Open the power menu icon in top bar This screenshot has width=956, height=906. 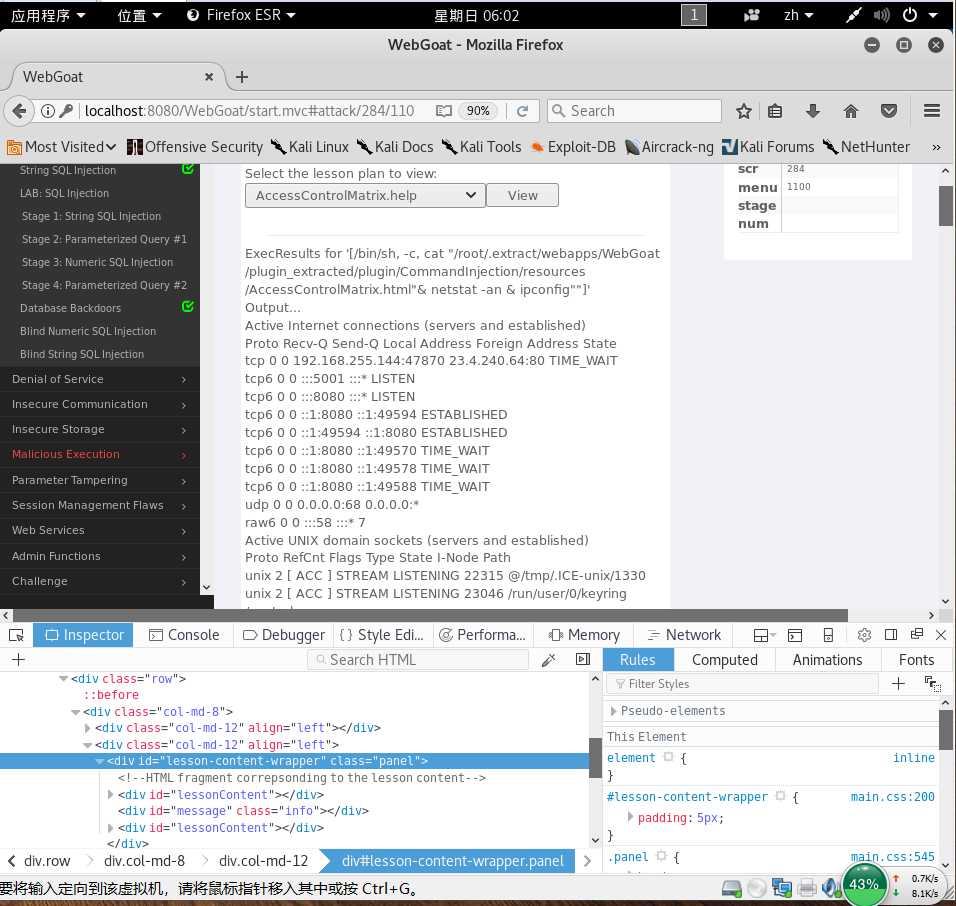(910, 15)
